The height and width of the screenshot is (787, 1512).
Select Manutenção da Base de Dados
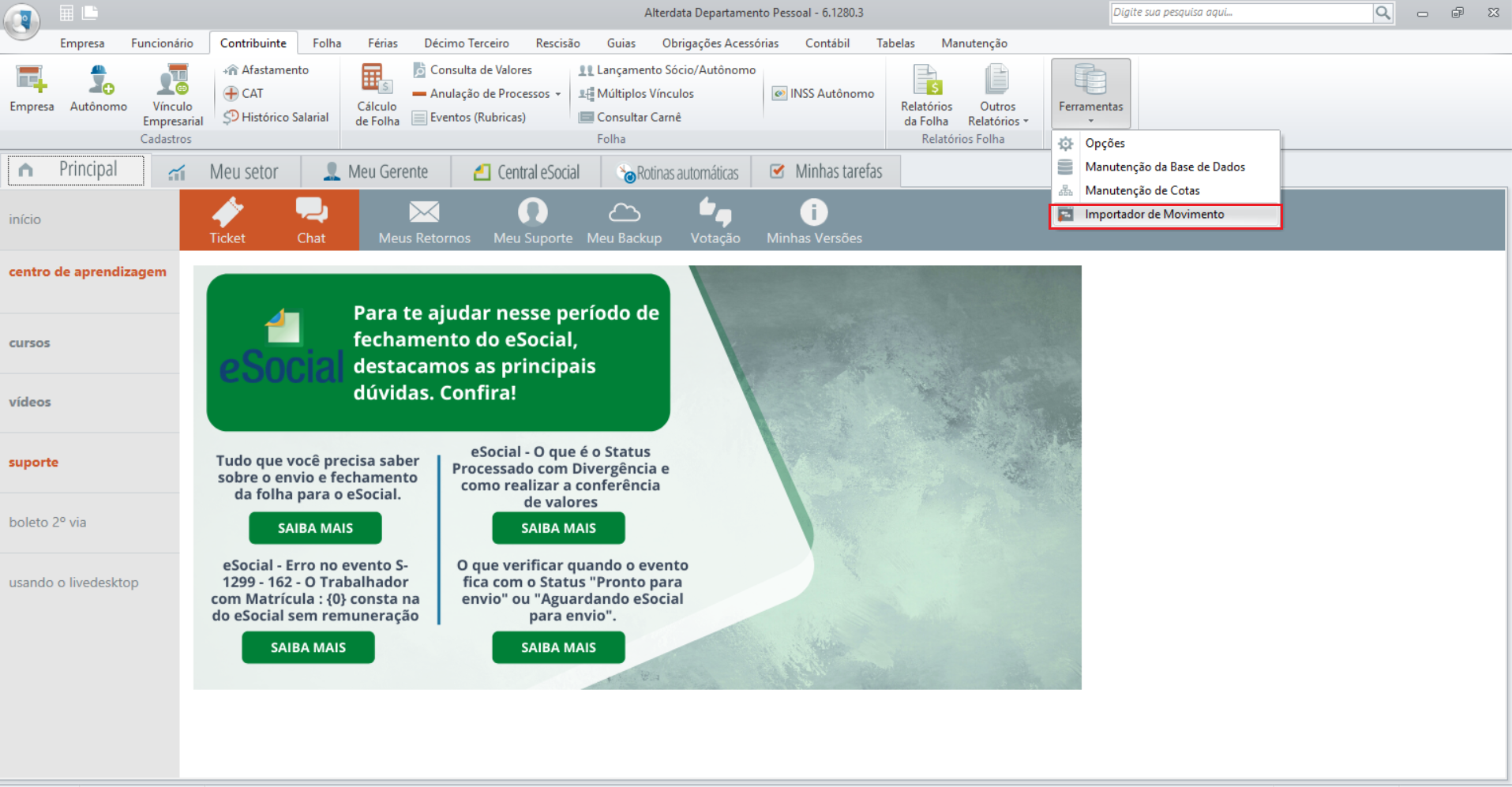point(1165,167)
